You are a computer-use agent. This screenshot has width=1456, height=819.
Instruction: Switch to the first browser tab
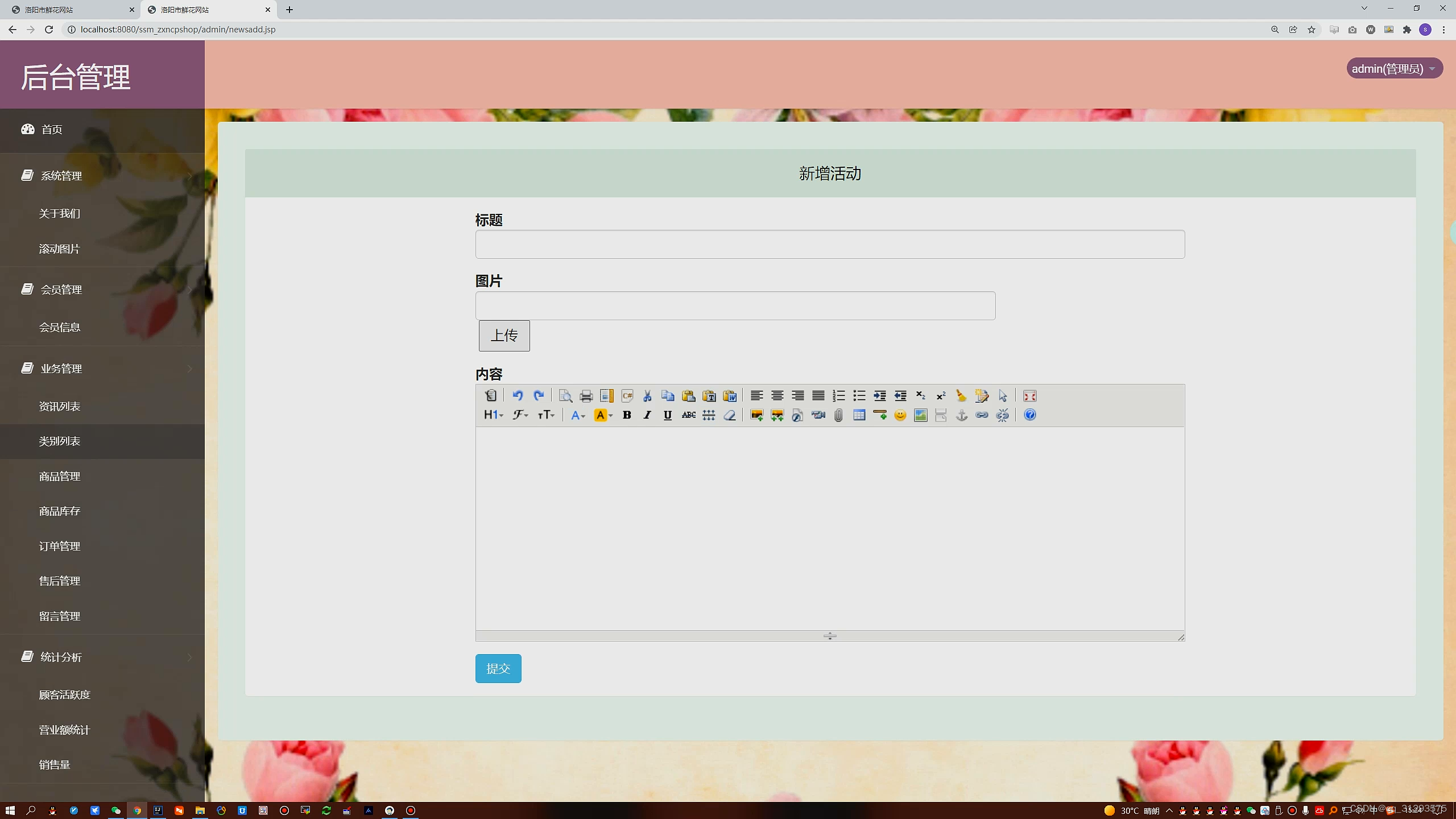(x=69, y=10)
